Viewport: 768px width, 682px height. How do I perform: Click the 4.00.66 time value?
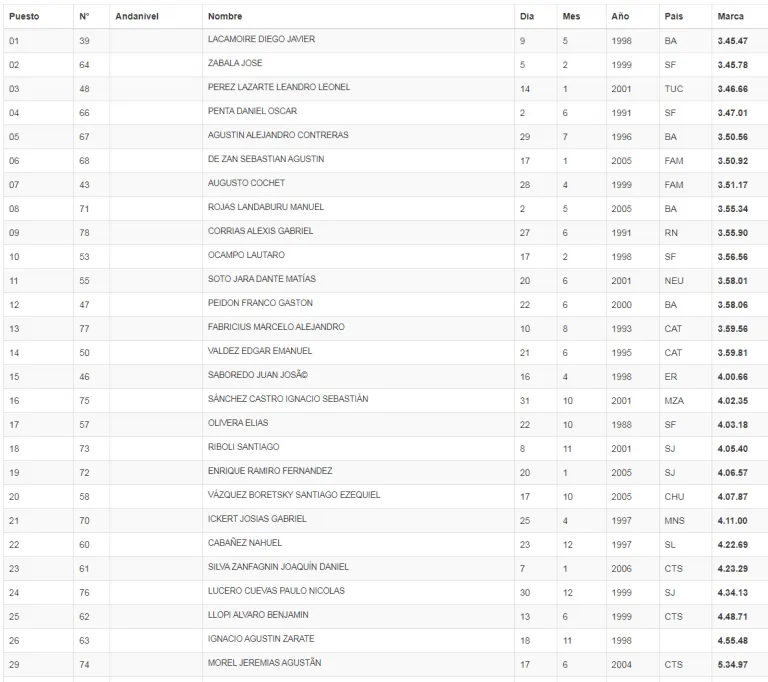point(732,376)
